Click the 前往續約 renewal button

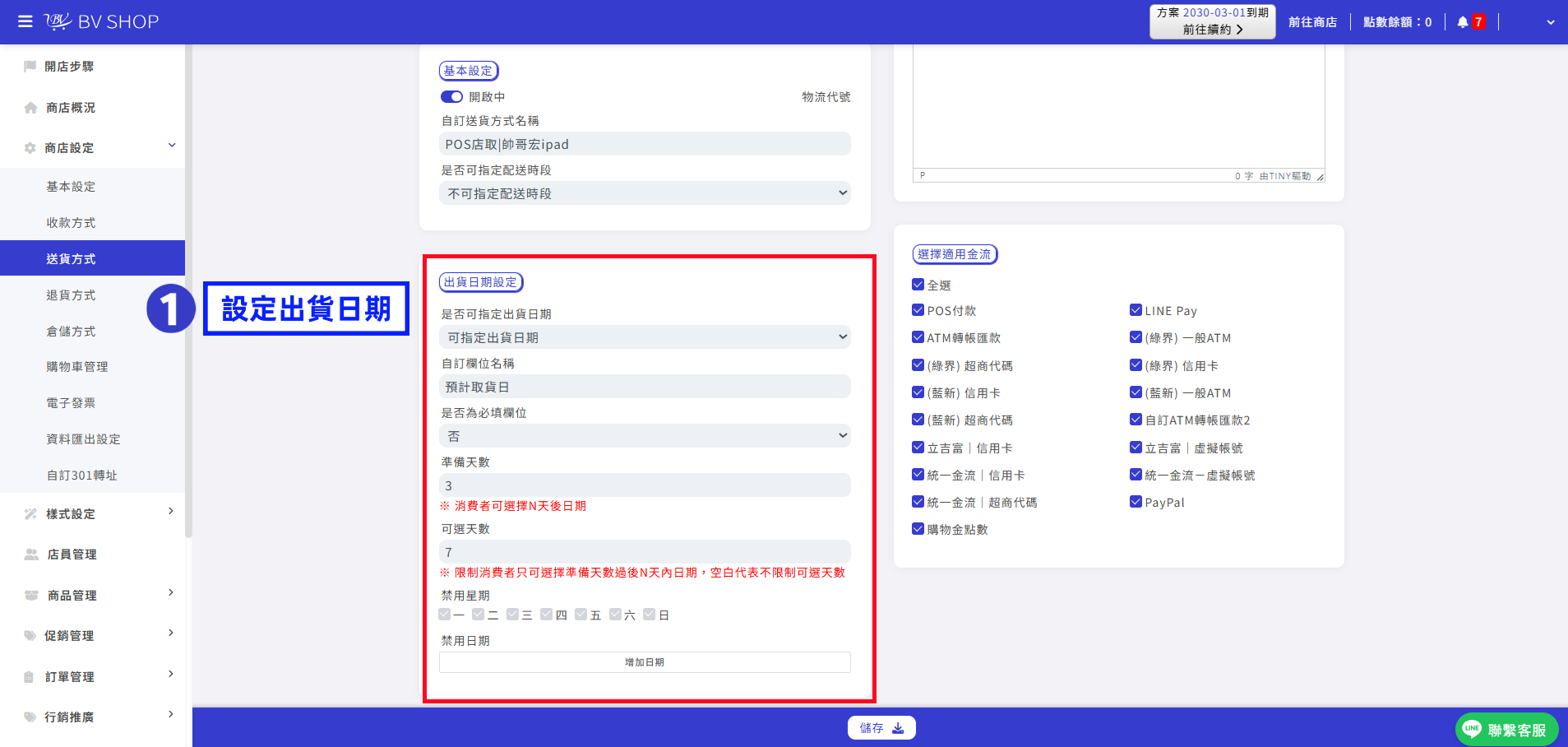pos(1213,21)
